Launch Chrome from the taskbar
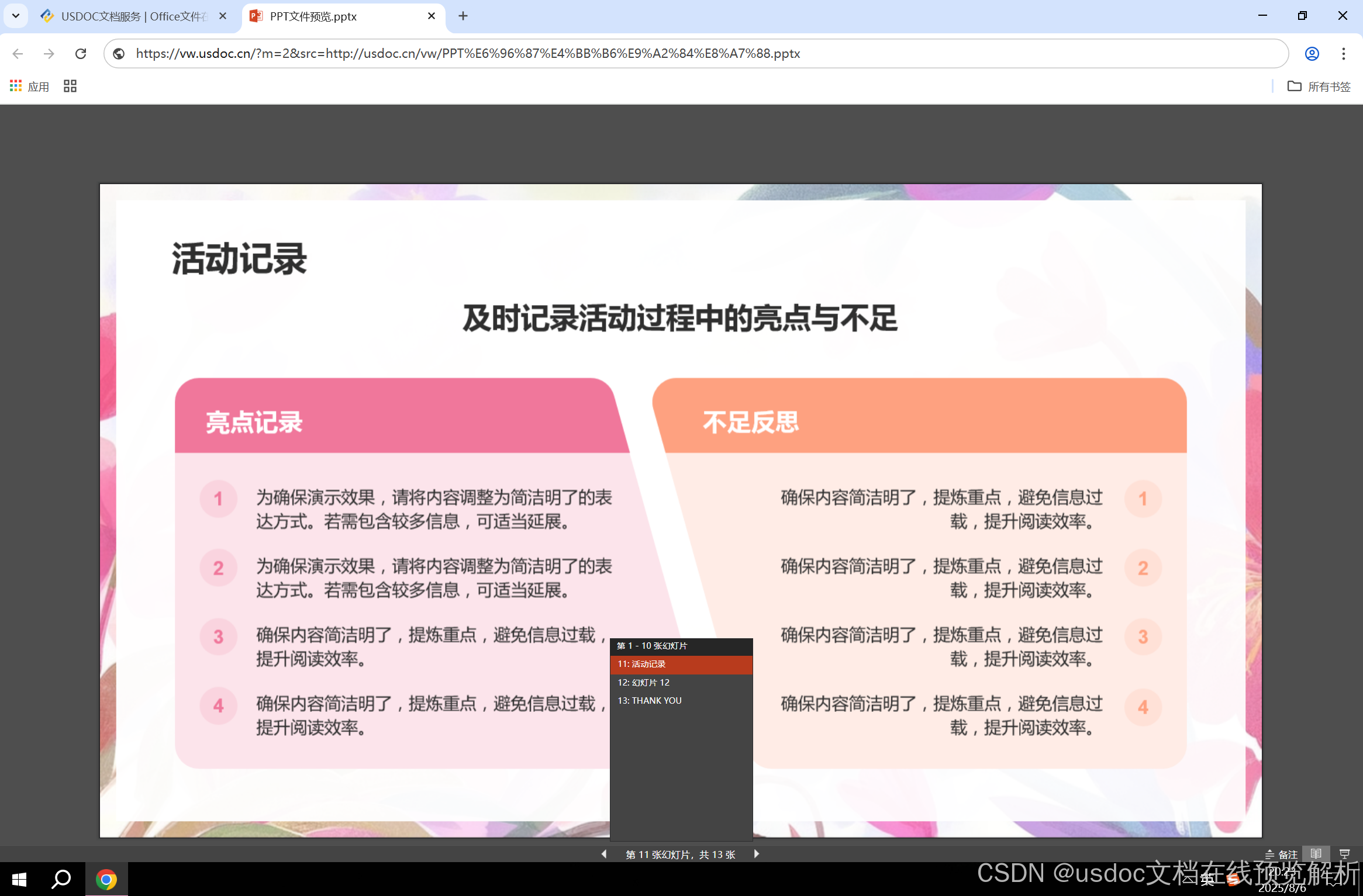1363x896 pixels. tap(106, 878)
